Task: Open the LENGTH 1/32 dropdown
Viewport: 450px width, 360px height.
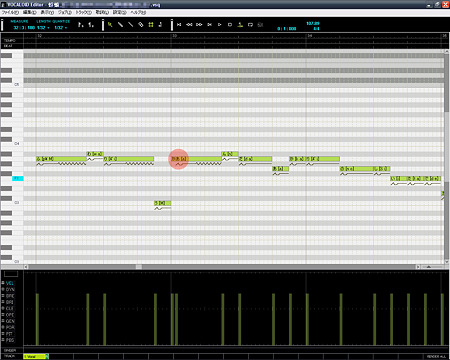Action: tap(43, 28)
